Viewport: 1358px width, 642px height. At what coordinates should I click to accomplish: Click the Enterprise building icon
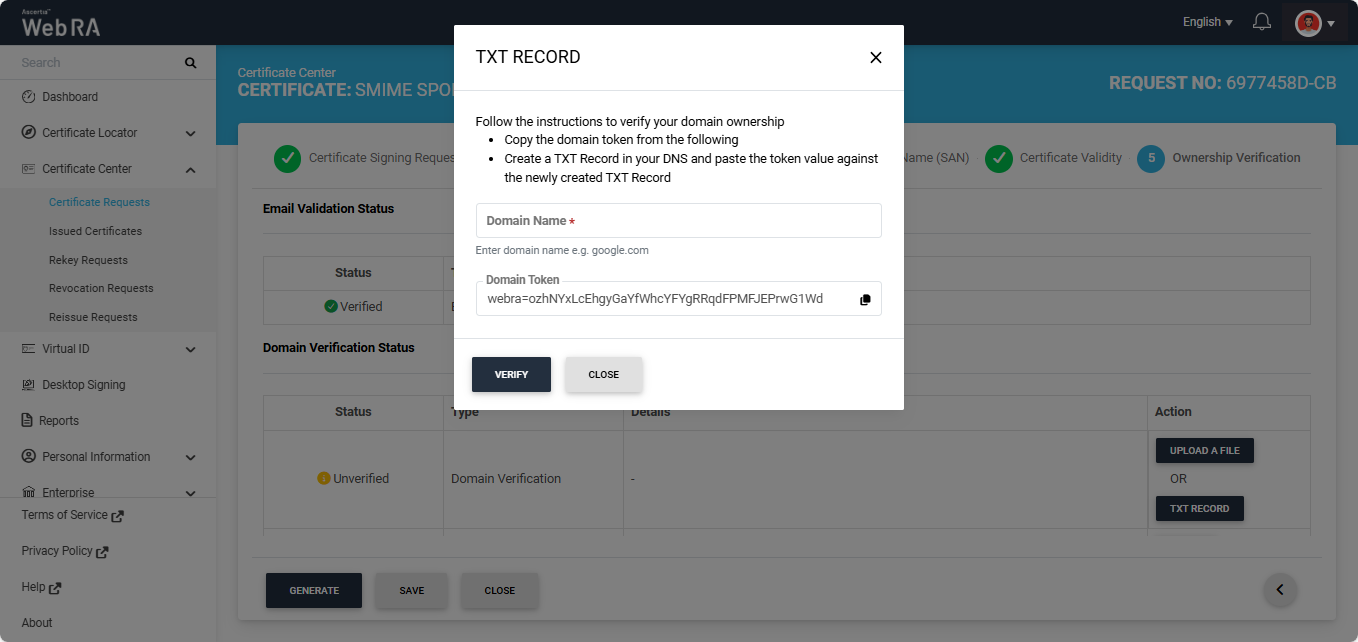pos(28,493)
